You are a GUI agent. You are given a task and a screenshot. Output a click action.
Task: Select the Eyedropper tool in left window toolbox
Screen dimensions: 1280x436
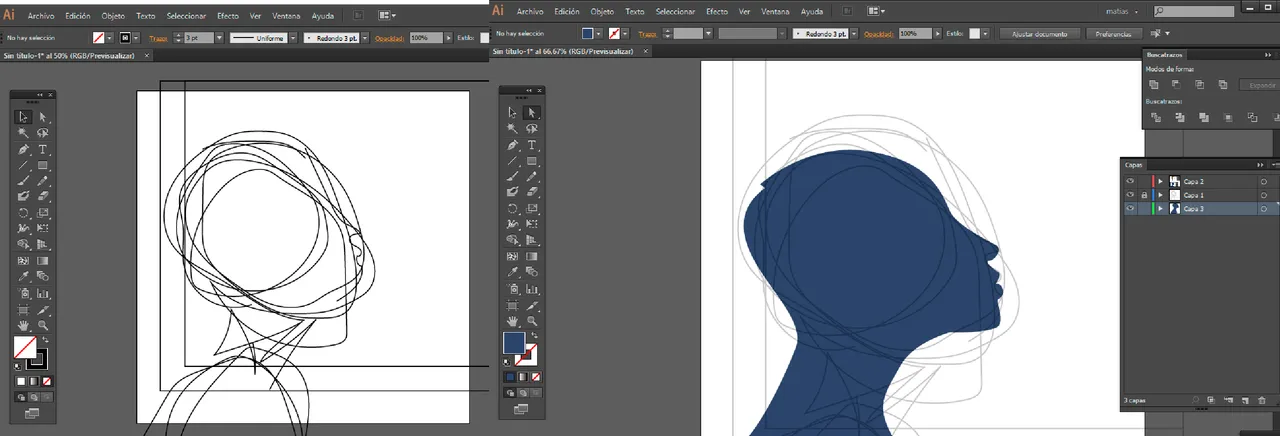pos(23,277)
